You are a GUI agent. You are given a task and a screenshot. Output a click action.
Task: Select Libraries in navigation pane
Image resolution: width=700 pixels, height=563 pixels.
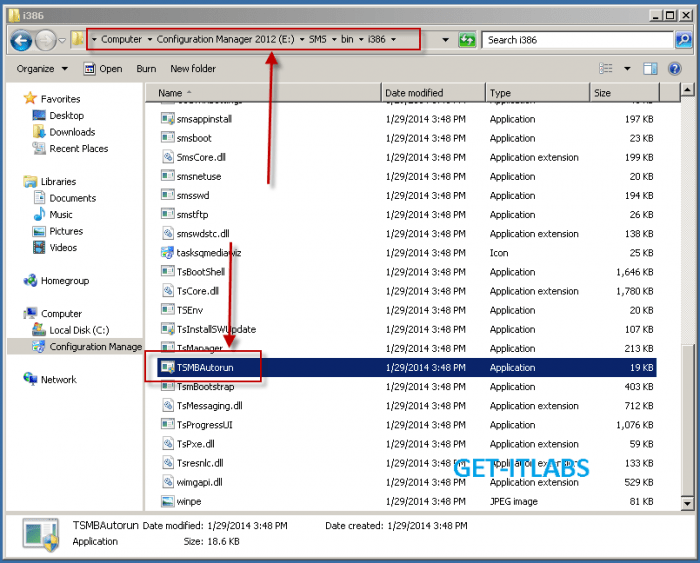(x=50, y=182)
